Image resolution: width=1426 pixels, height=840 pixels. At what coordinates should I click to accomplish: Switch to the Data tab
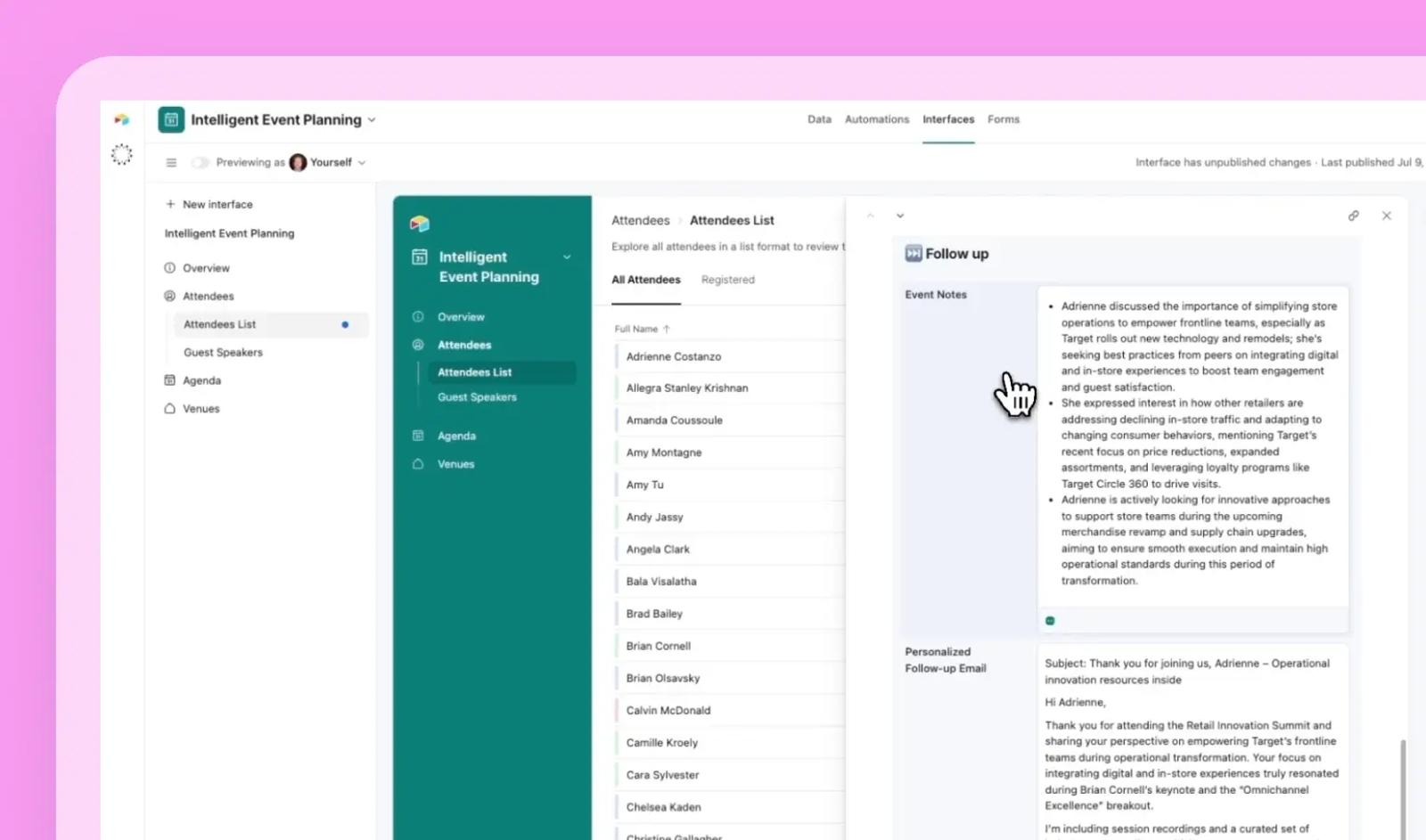pos(819,119)
